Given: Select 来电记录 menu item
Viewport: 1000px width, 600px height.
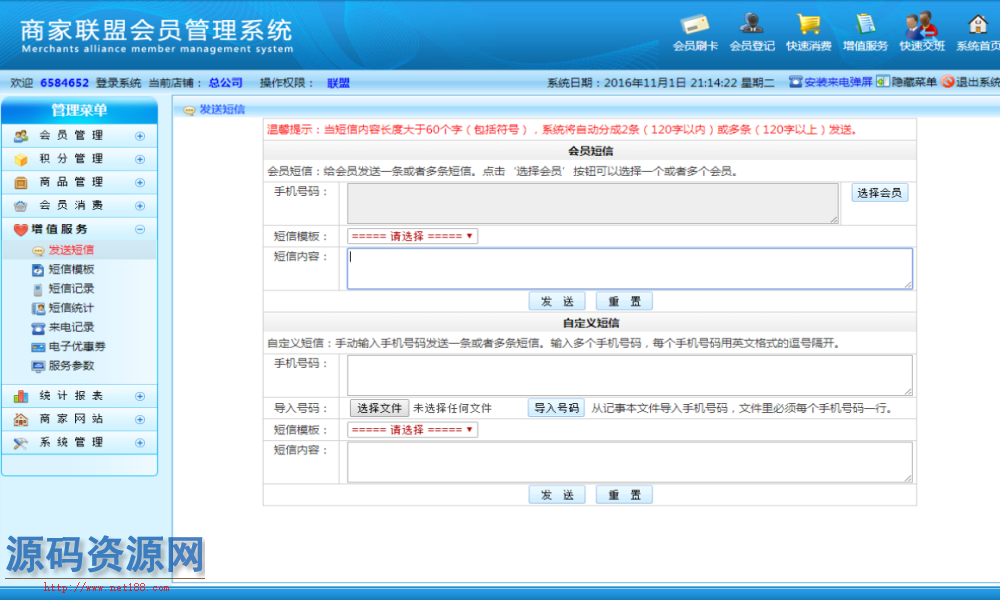Looking at the screenshot, I should pos(71,327).
